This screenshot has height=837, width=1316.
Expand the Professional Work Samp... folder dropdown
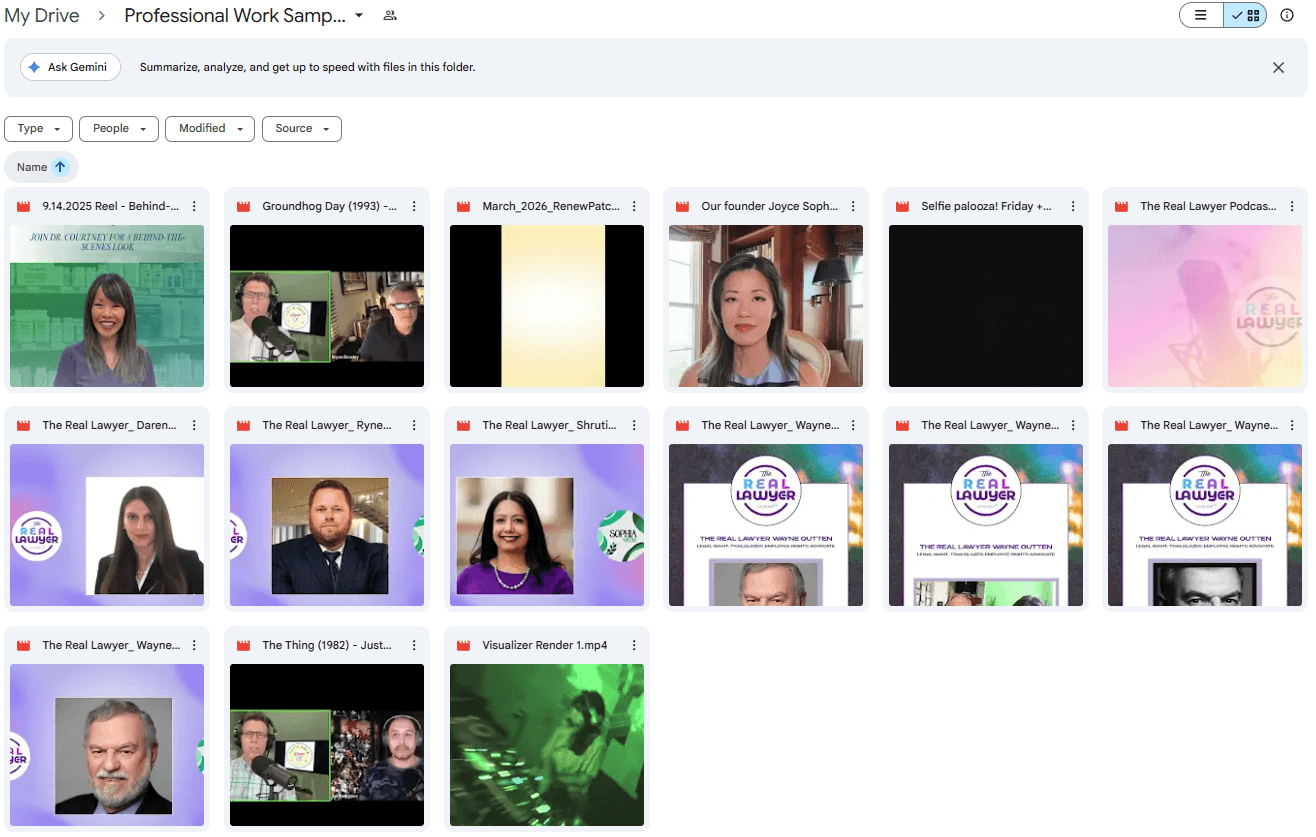[x=359, y=16]
